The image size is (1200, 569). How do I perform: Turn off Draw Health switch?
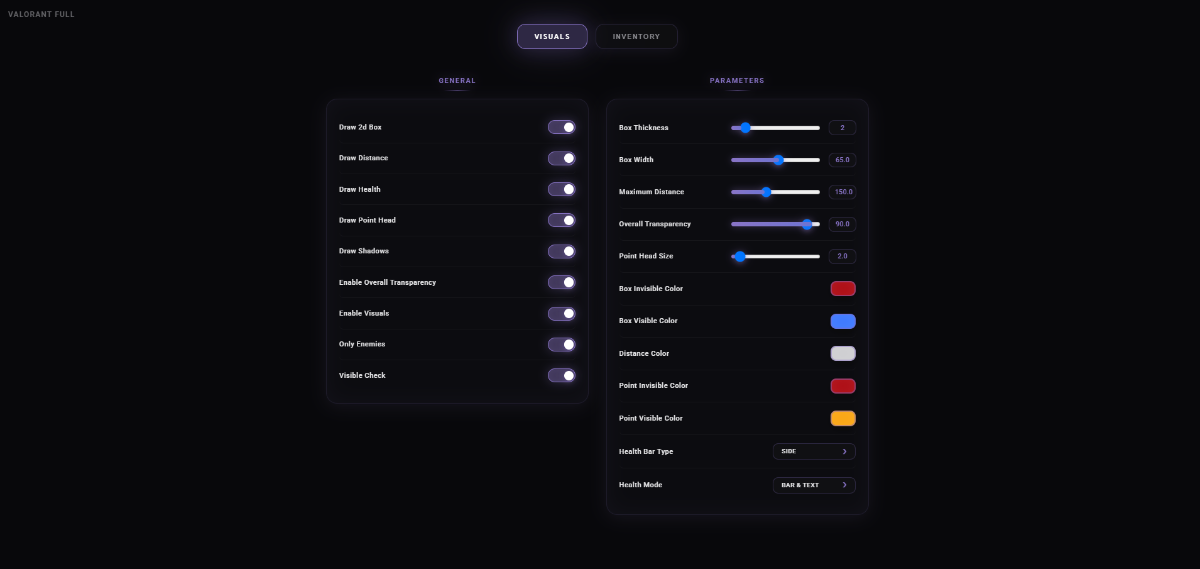(561, 189)
